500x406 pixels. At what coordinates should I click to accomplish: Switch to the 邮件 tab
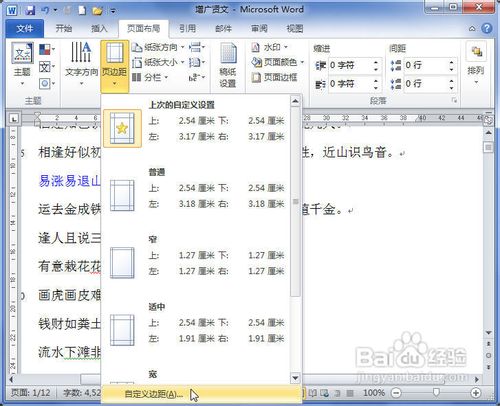point(223,28)
